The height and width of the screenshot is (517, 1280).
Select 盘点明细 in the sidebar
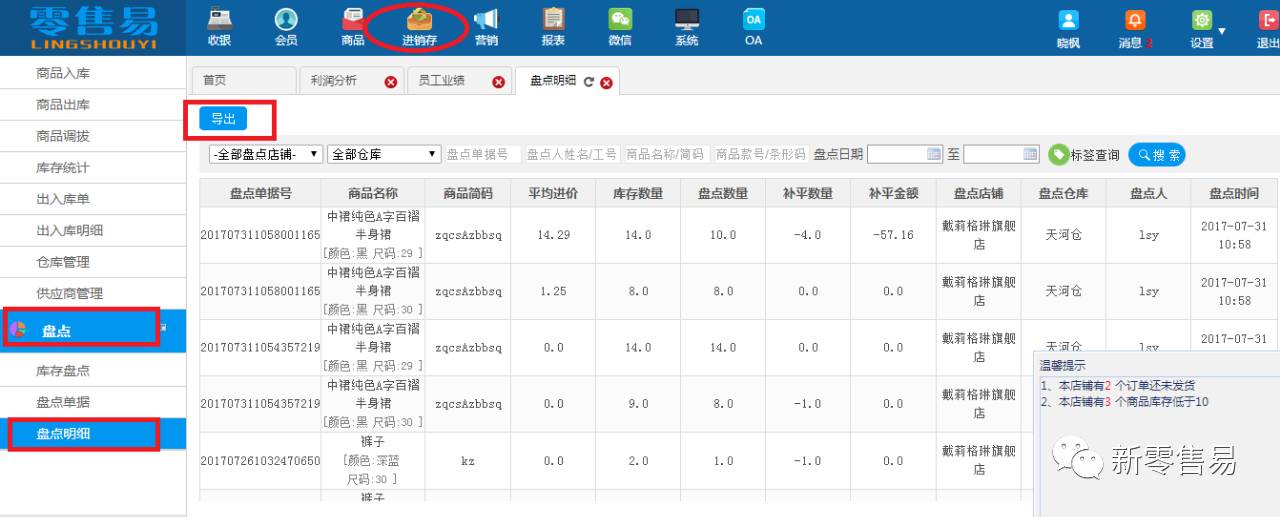pyautogui.click(x=93, y=434)
